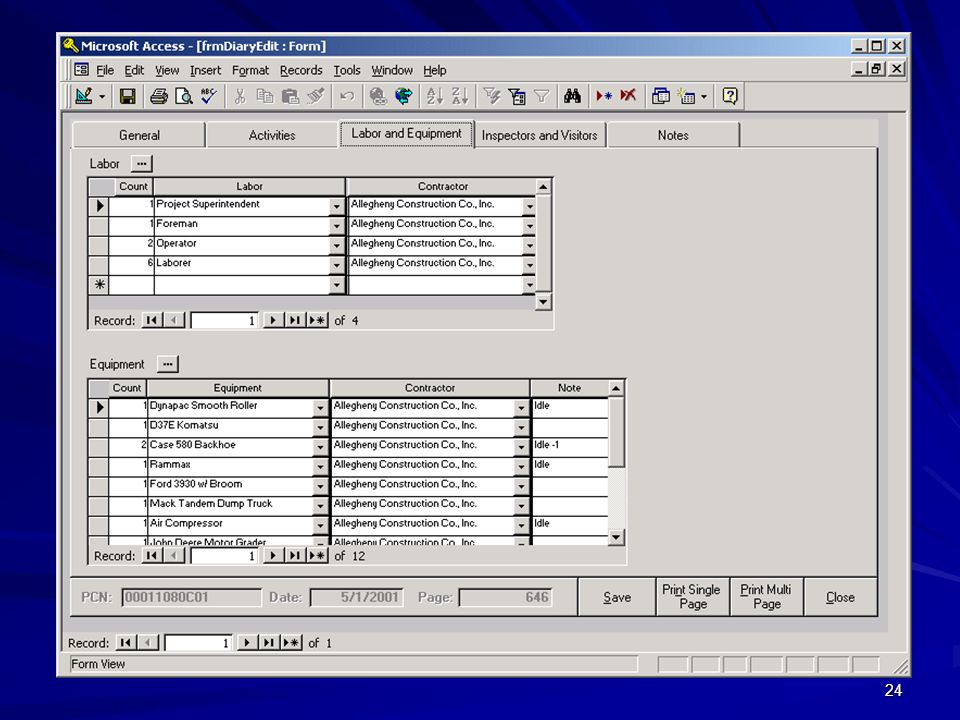Switch to the General tab
Image resolution: width=960 pixels, height=720 pixels.
139,135
